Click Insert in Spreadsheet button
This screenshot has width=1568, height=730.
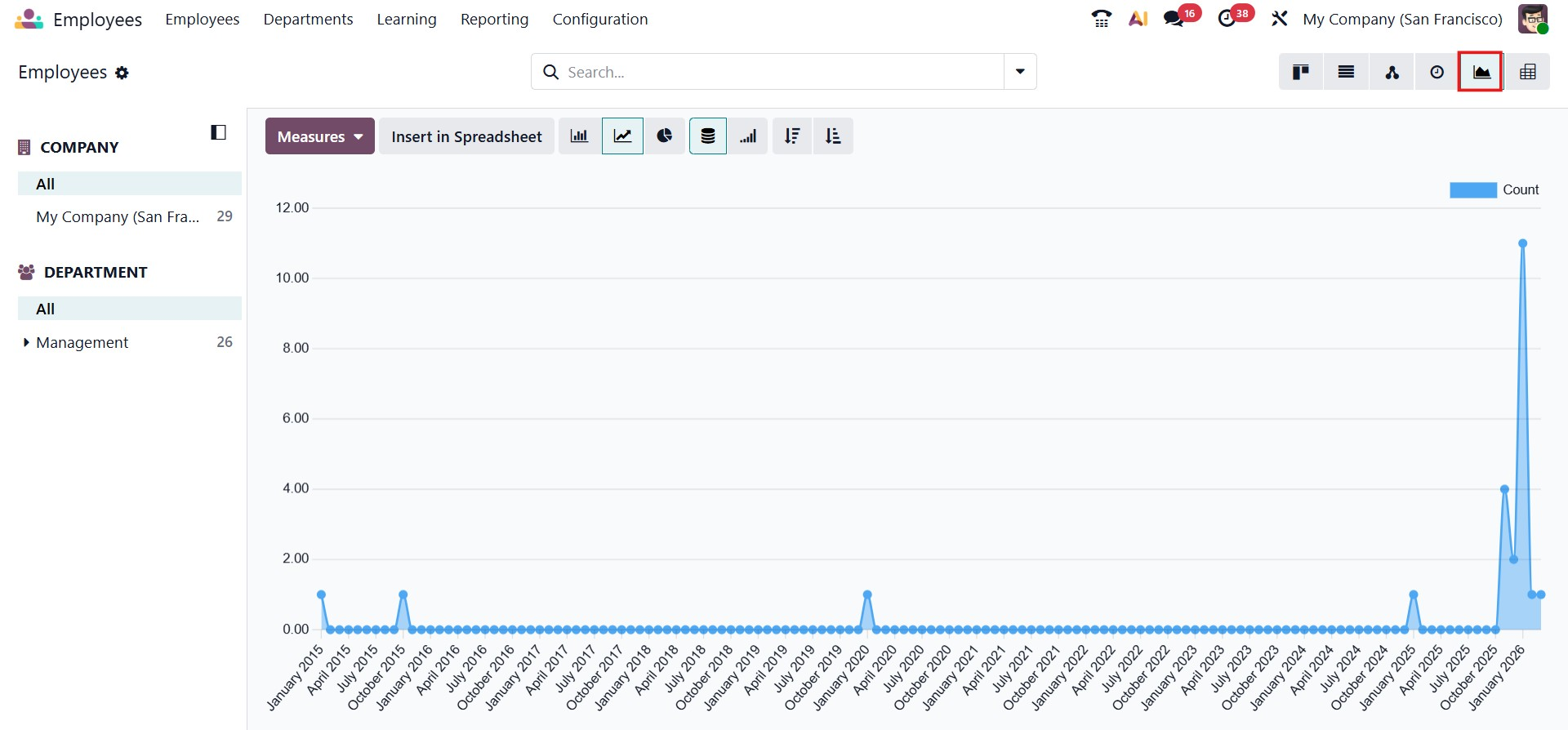pos(466,136)
